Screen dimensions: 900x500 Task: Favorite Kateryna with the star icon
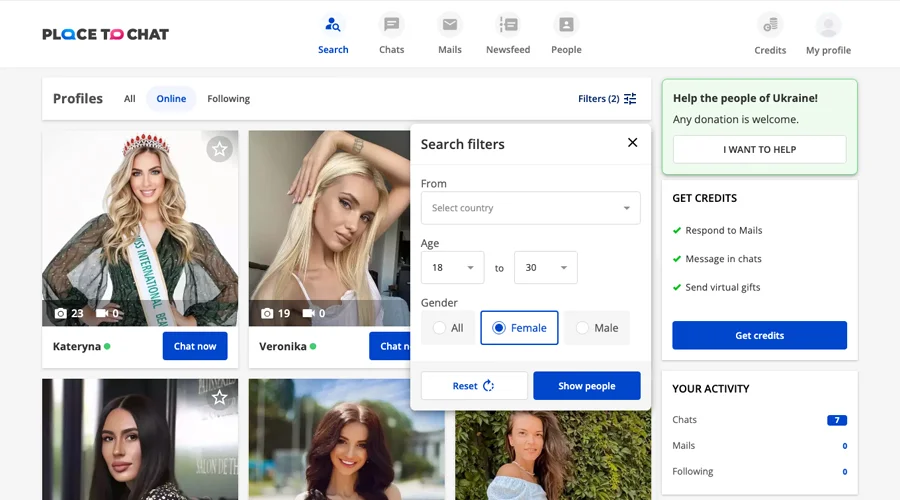click(x=219, y=149)
